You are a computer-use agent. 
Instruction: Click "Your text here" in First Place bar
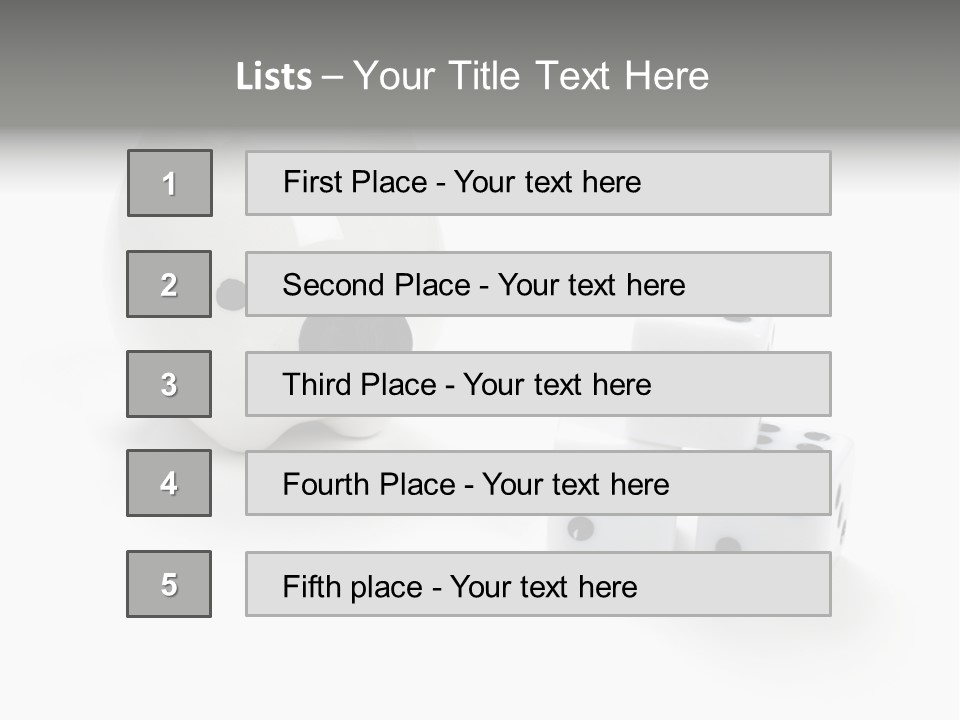pyautogui.click(x=547, y=182)
